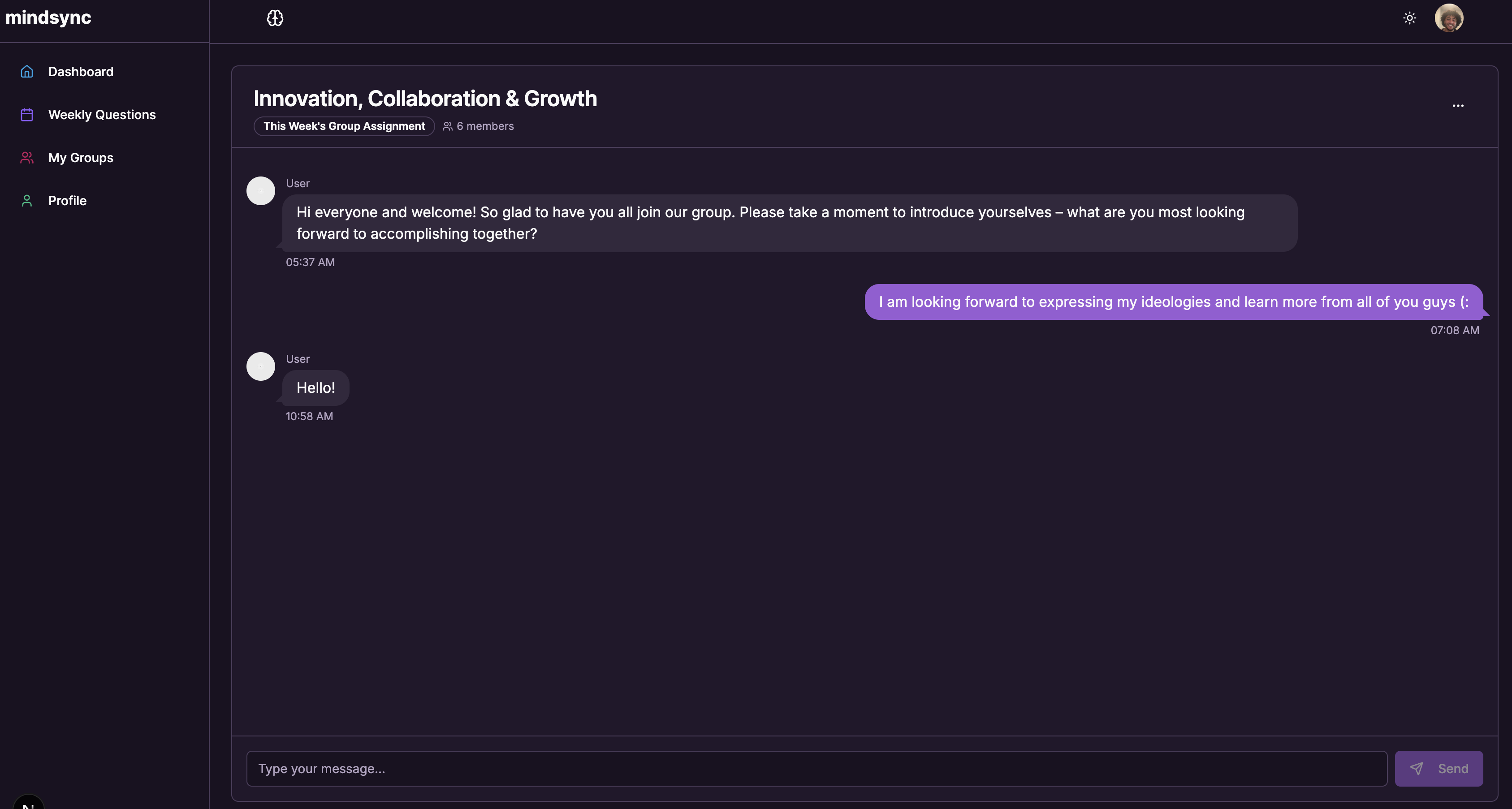This screenshot has height=809, width=1512.
Task: Click This Week's Group Assignment badge
Action: pyautogui.click(x=344, y=126)
